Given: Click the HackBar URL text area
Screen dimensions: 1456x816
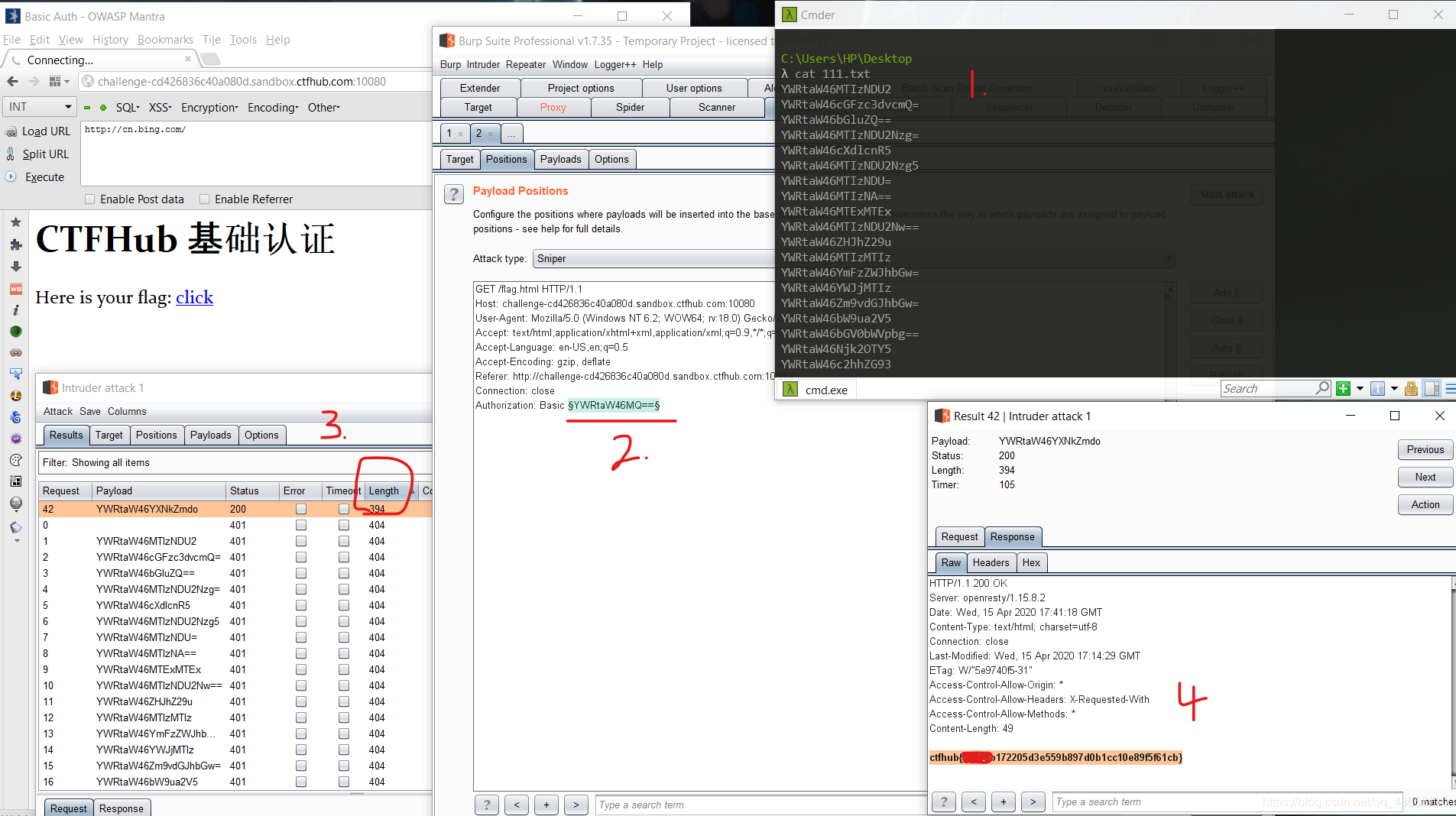Looking at the screenshot, I should [x=255, y=153].
